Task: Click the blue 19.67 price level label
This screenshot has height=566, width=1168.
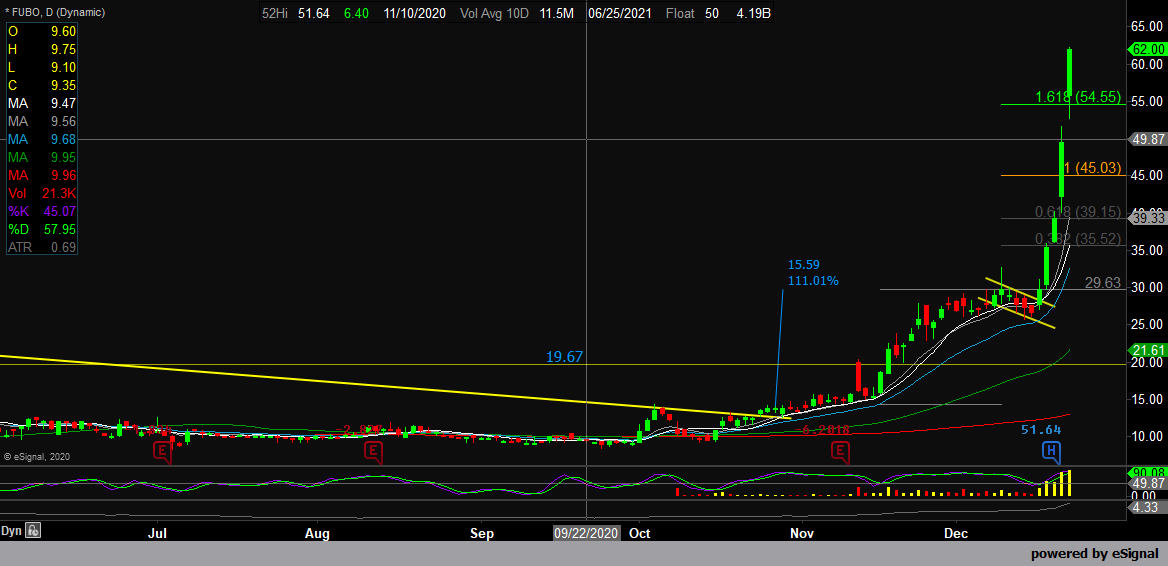Action: [564, 358]
